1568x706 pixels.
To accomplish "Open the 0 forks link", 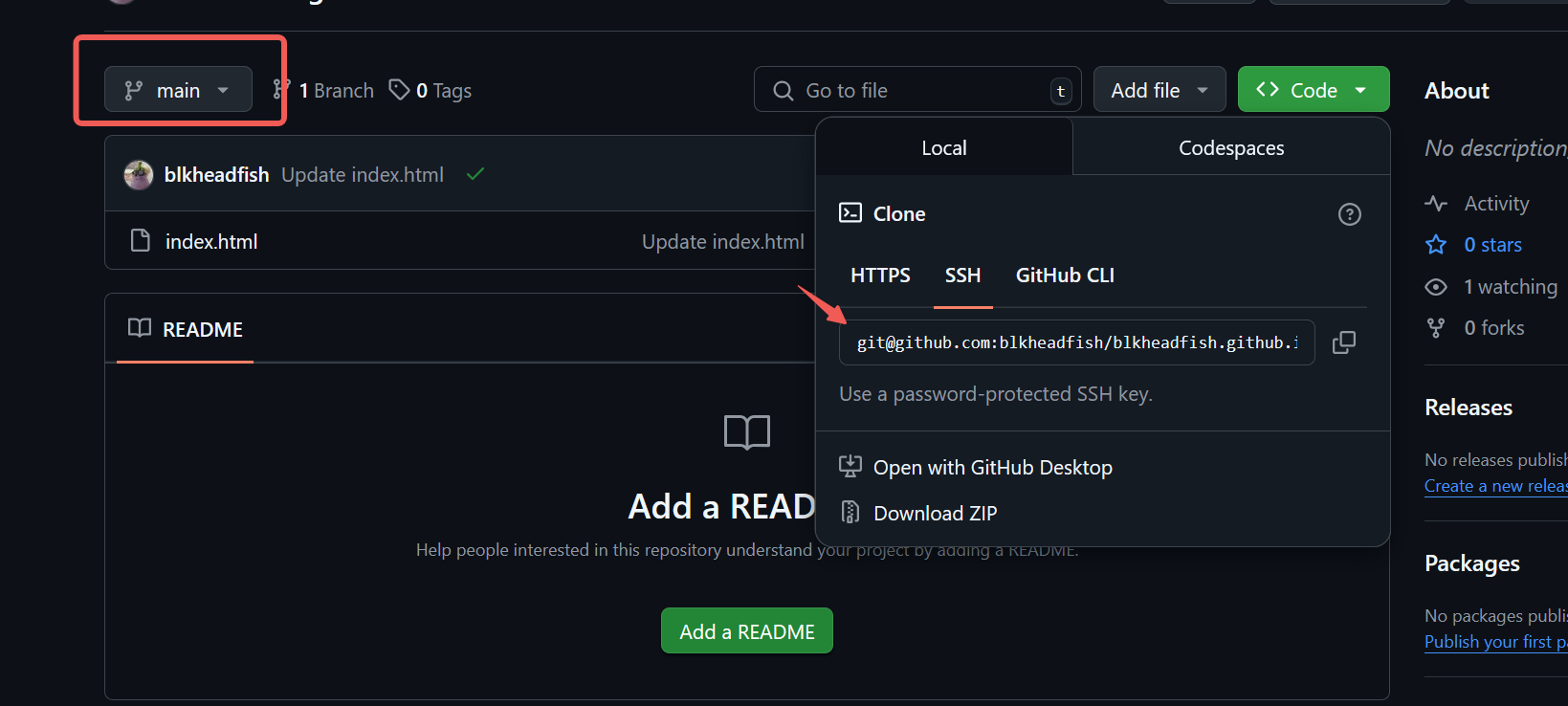I will (1494, 328).
